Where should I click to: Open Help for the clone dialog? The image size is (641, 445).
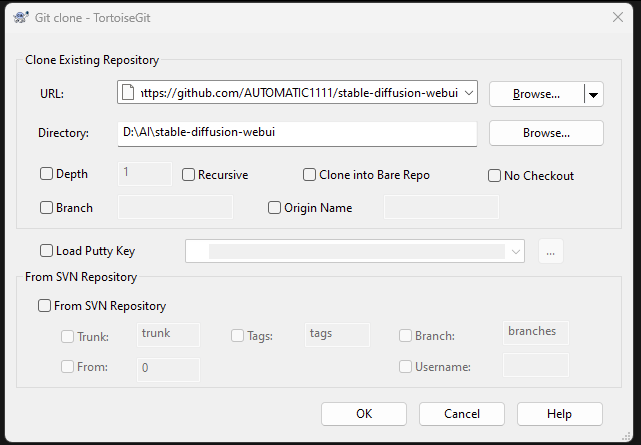coord(560,414)
